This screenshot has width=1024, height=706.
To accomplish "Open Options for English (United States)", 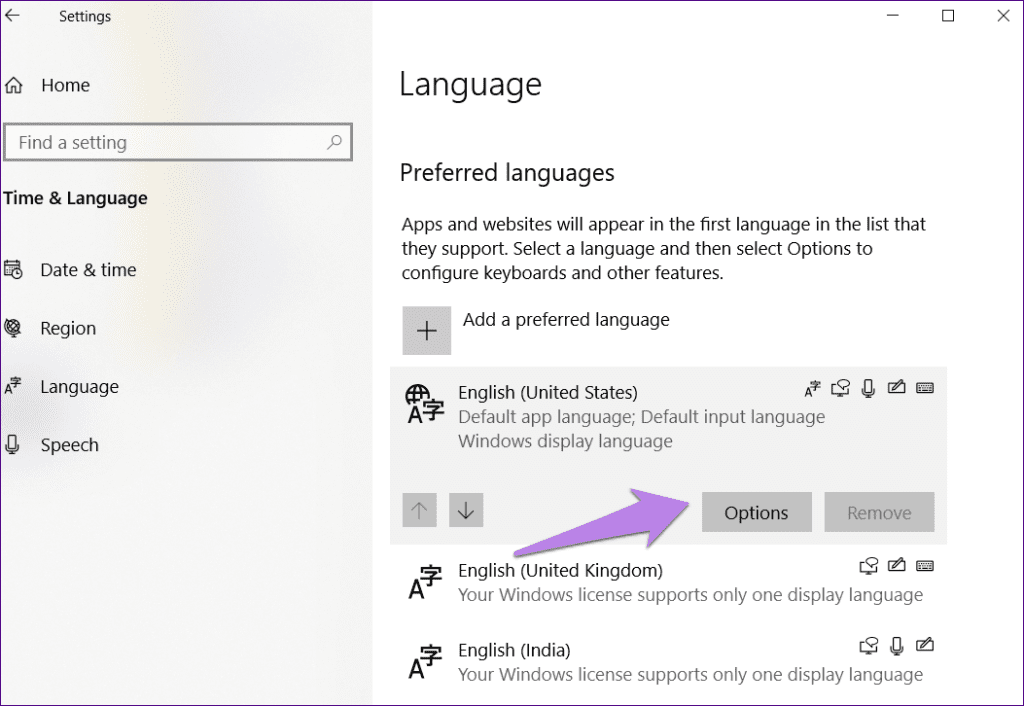I will point(756,512).
